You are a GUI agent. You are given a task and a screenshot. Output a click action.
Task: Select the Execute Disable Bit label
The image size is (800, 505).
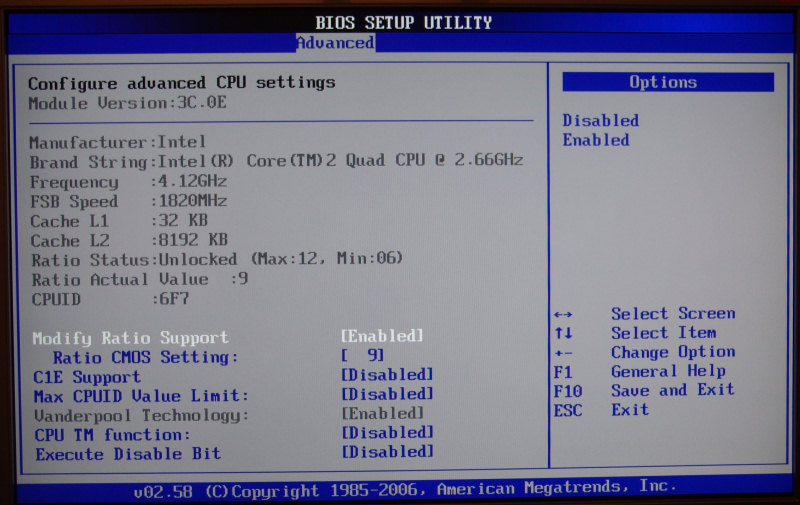point(128,454)
